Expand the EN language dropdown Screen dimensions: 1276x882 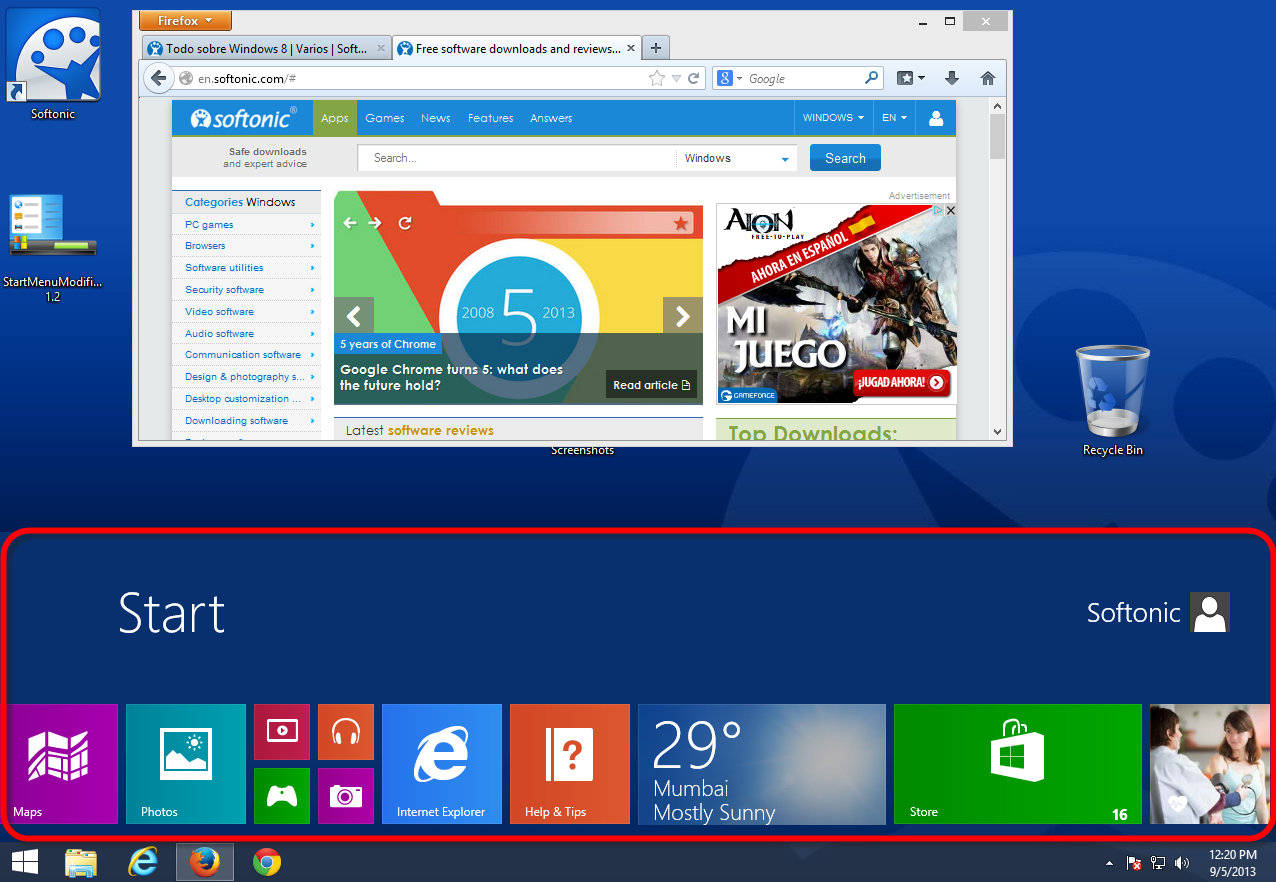coord(894,118)
